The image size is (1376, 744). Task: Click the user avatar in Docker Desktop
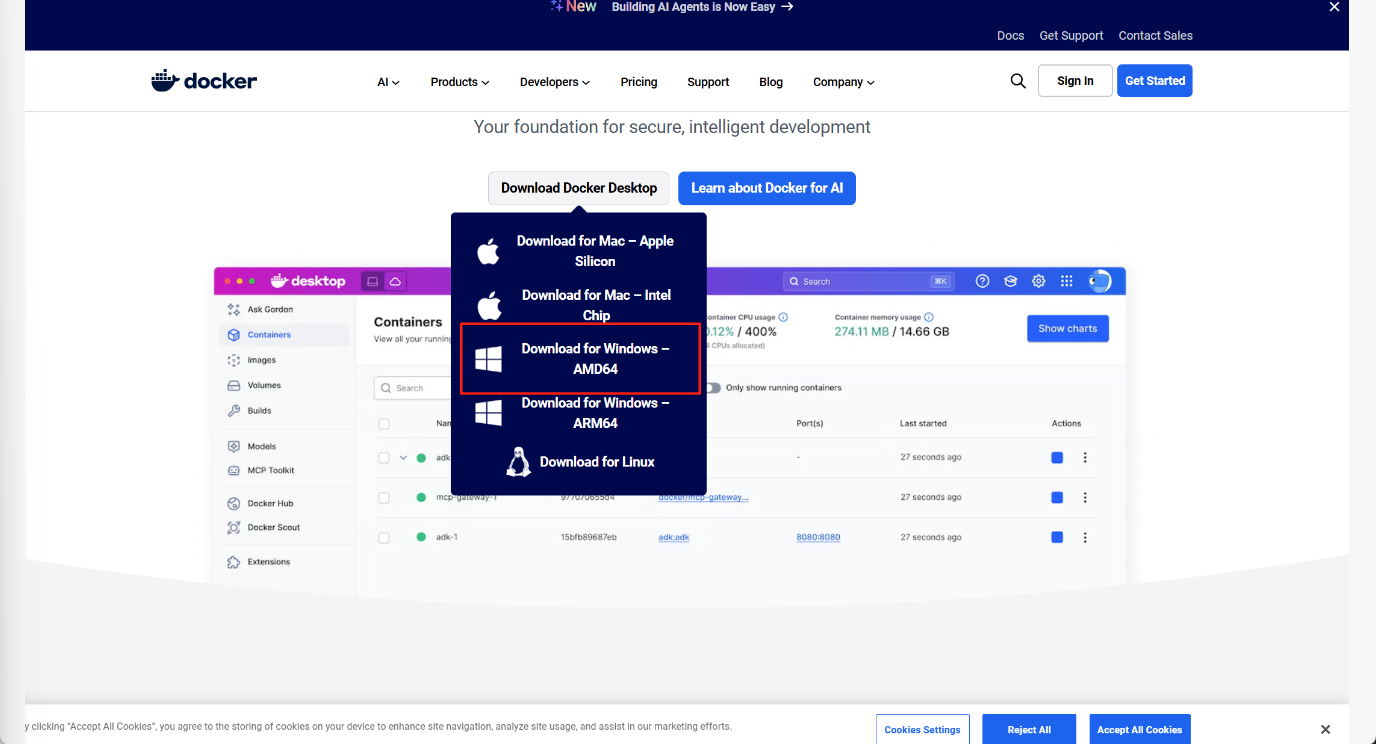1099,281
